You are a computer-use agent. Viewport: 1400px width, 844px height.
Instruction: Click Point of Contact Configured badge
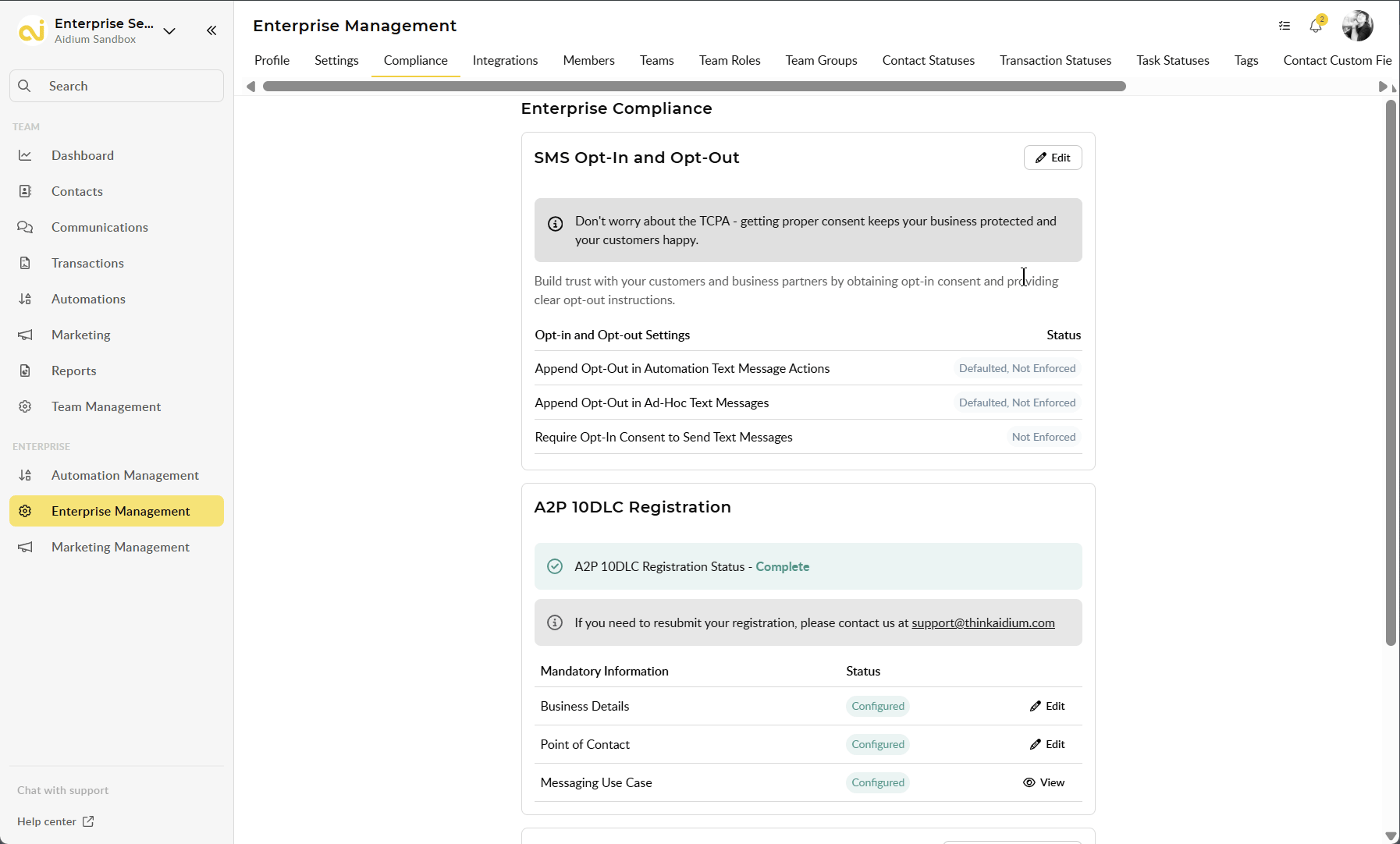coord(878,744)
